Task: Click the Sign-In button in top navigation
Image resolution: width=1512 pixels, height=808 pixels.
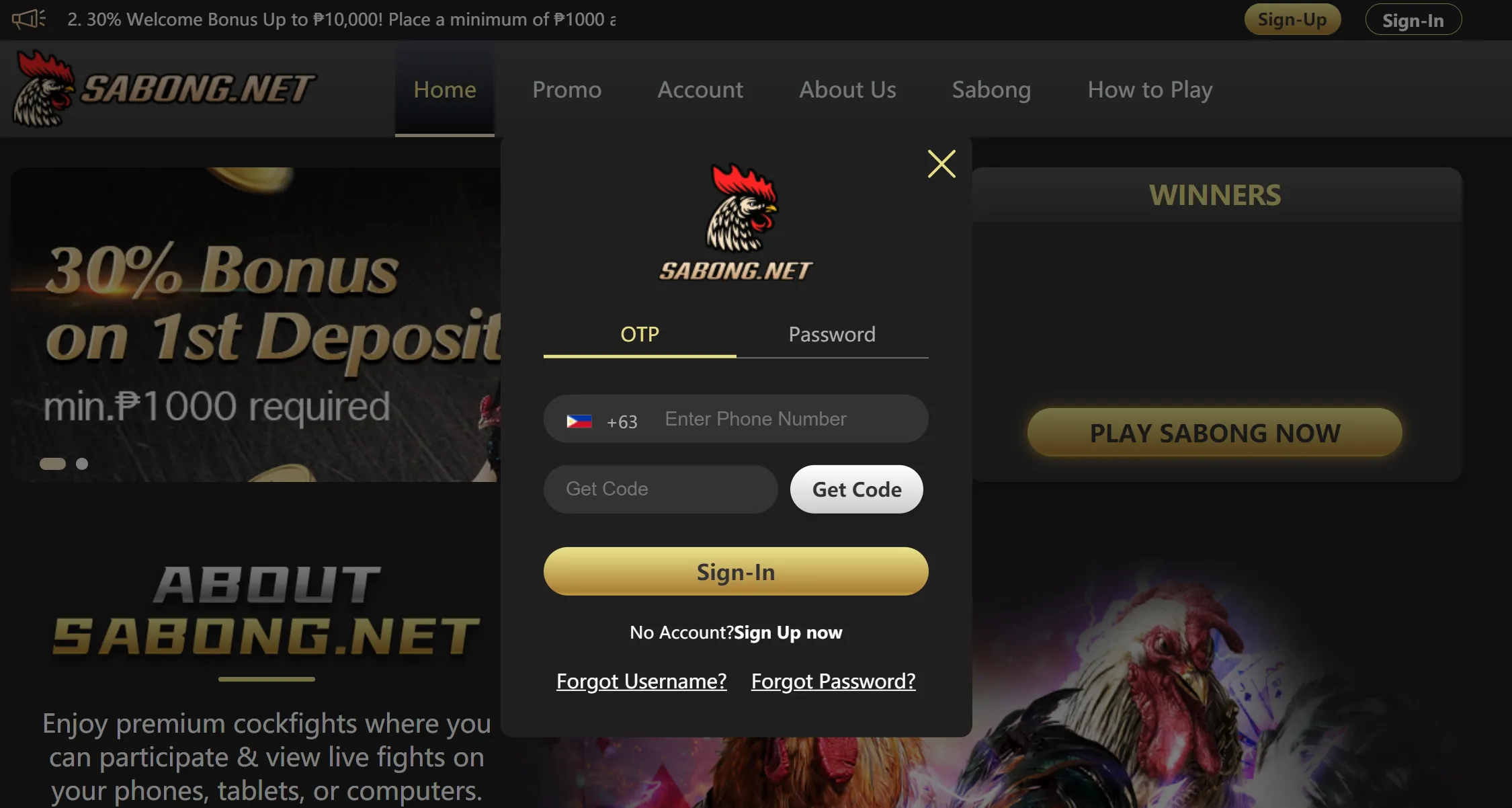Action: (1413, 19)
